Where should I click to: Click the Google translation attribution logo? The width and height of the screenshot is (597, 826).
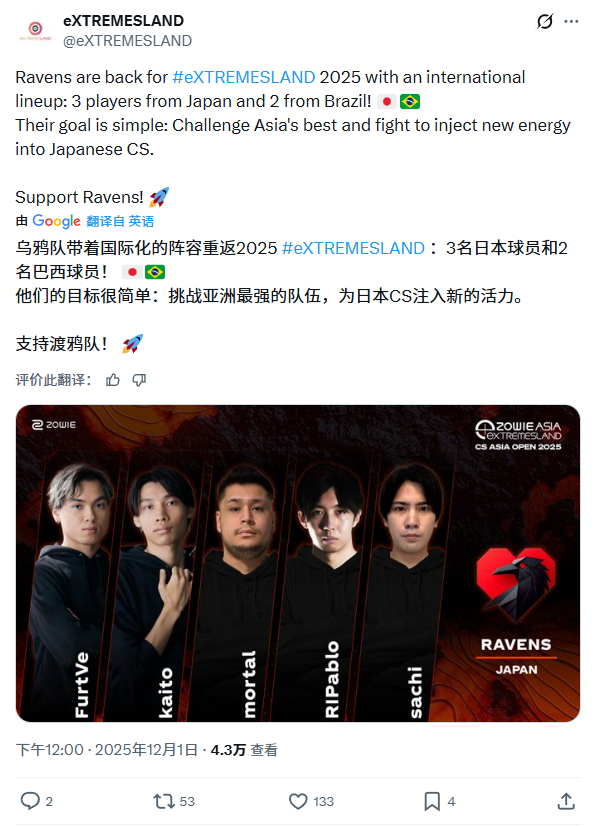coord(56,221)
